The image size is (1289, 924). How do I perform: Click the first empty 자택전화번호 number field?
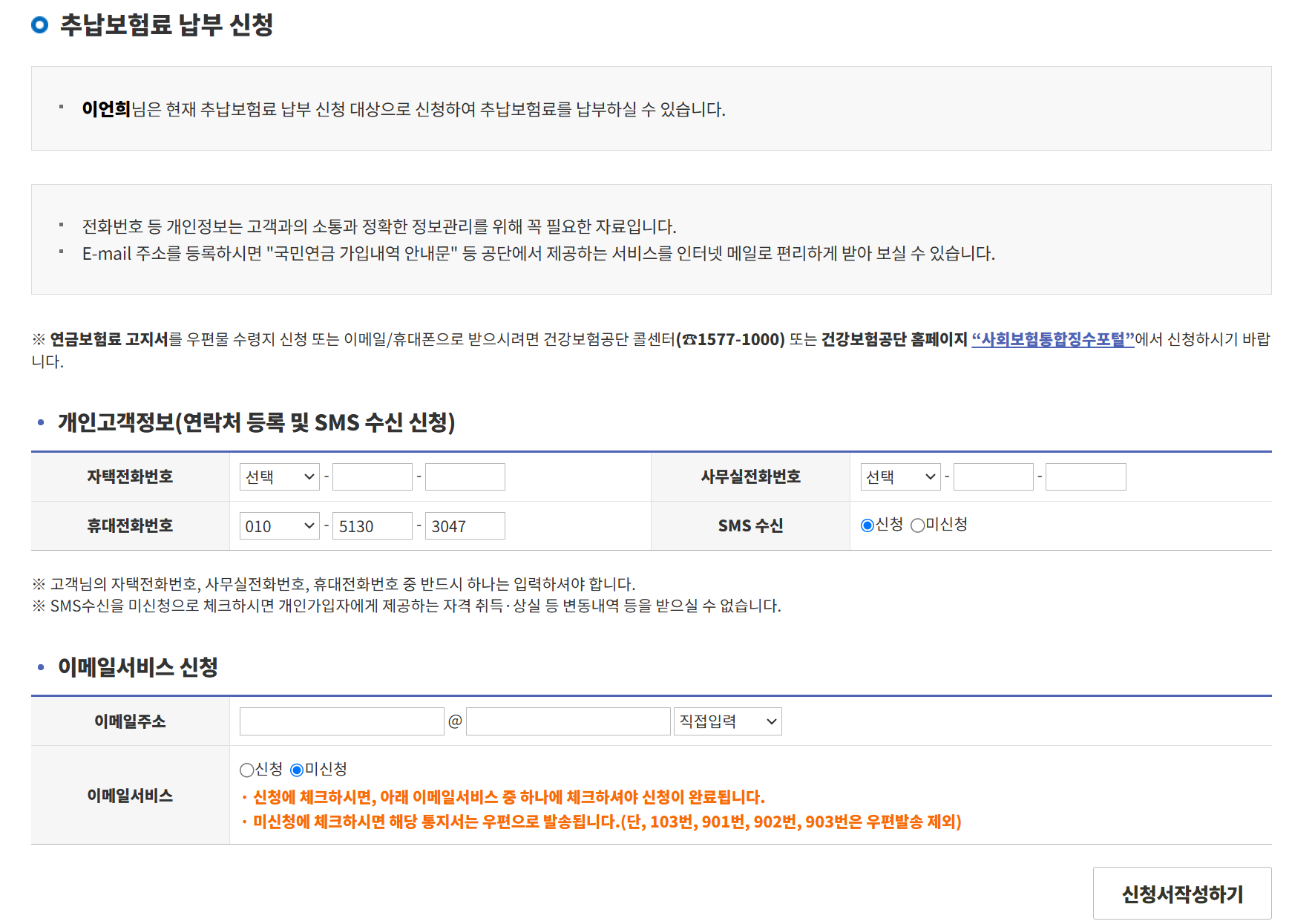372,476
